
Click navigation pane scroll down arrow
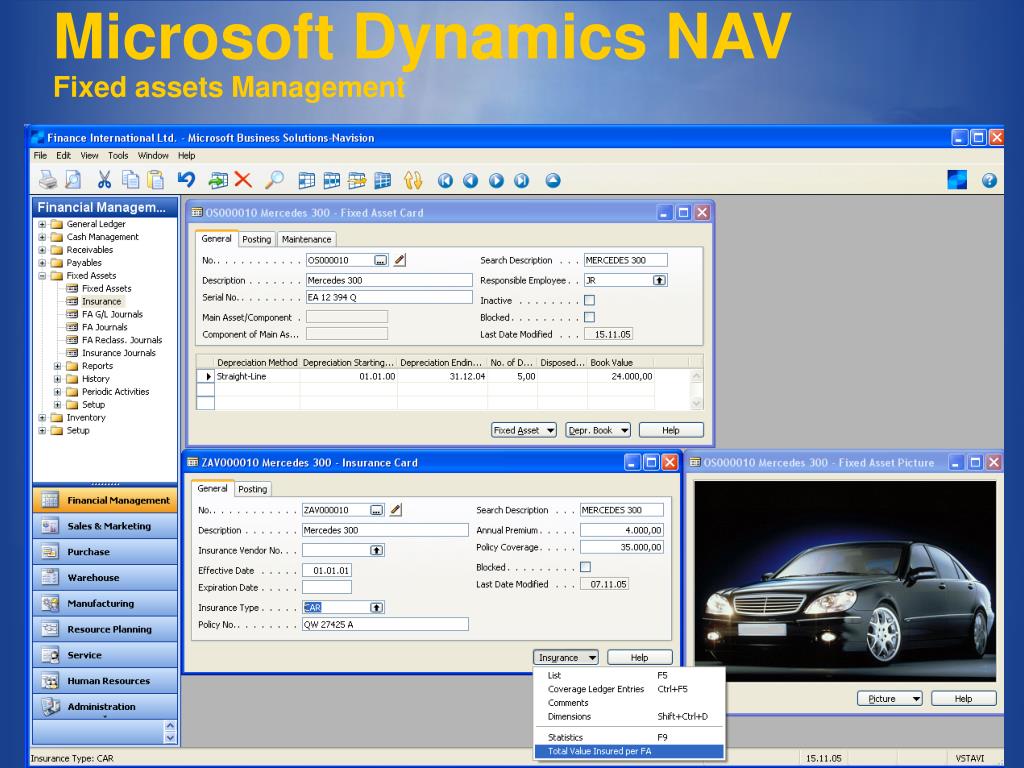170,738
